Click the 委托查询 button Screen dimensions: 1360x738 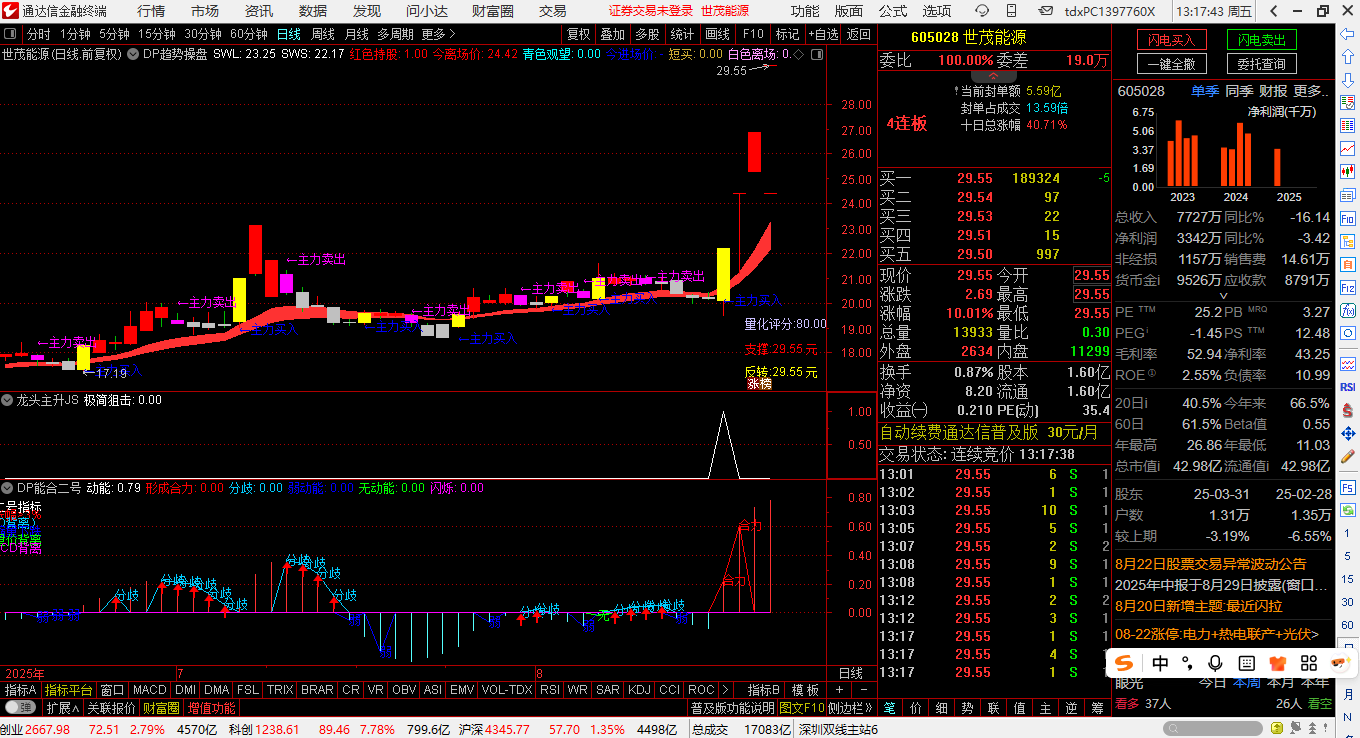1262,64
